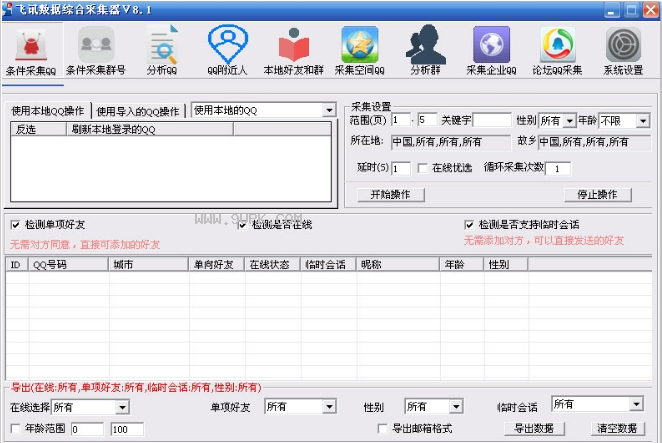Sort by 在线状态 column header
662x443 pixels.
pyautogui.click(x=272, y=265)
